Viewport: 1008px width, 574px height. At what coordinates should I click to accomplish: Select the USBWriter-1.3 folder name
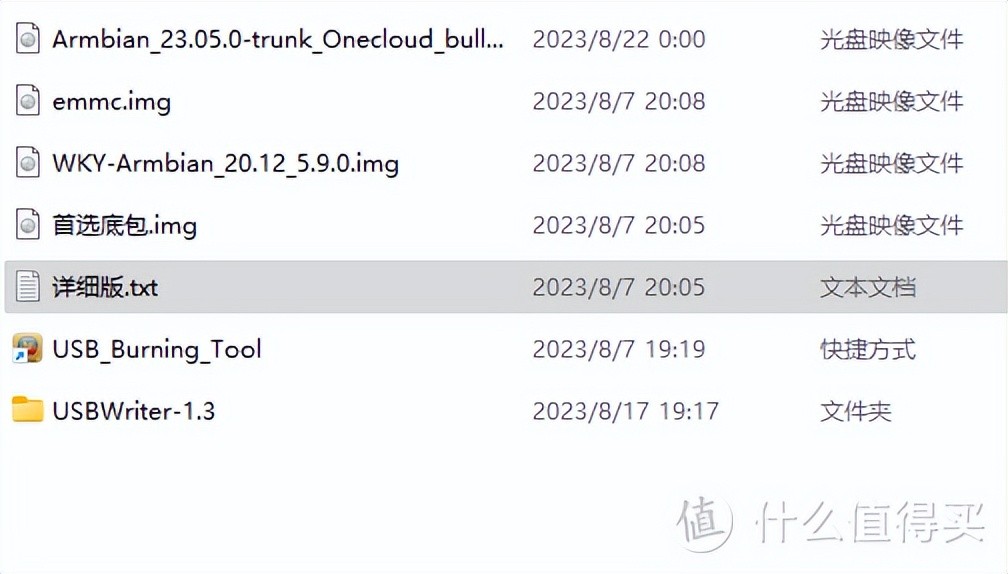point(134,411)
